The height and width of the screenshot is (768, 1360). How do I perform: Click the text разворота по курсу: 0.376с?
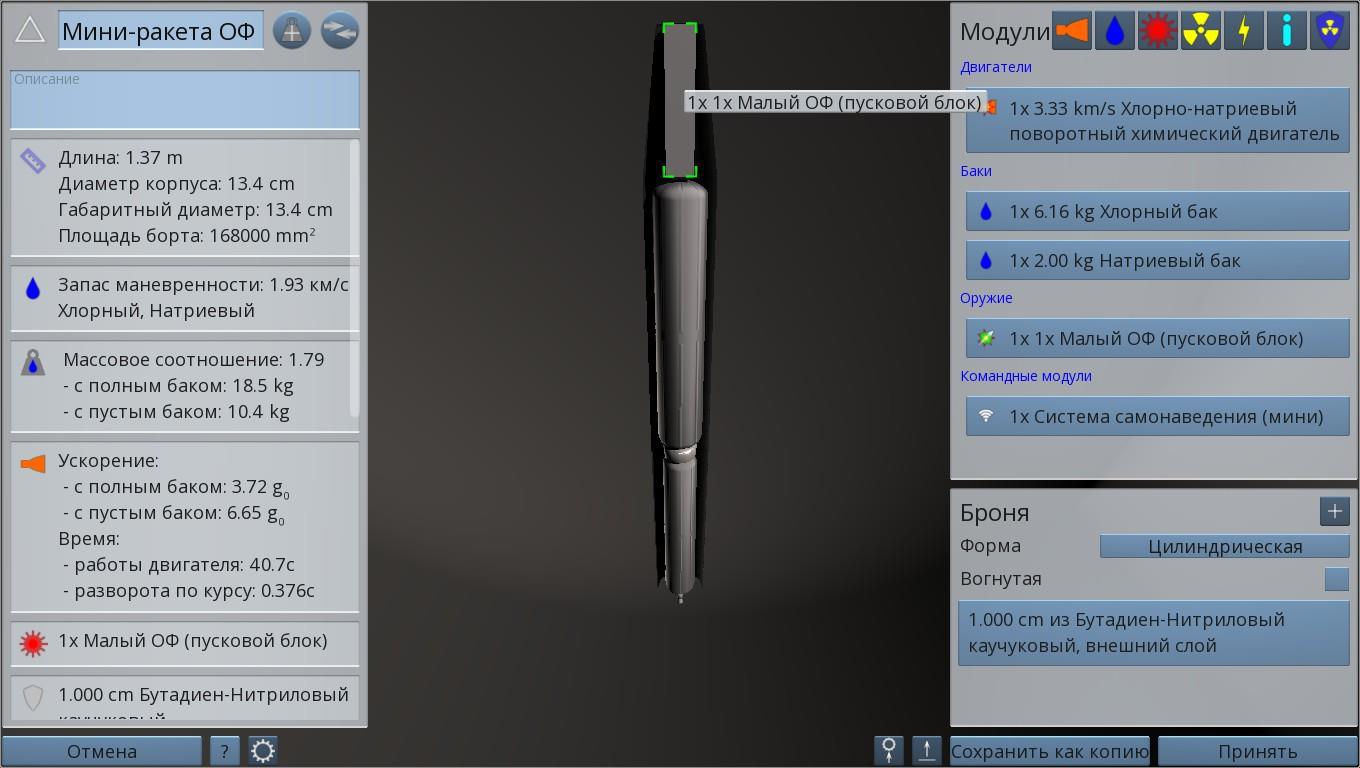tap(188, 591)
